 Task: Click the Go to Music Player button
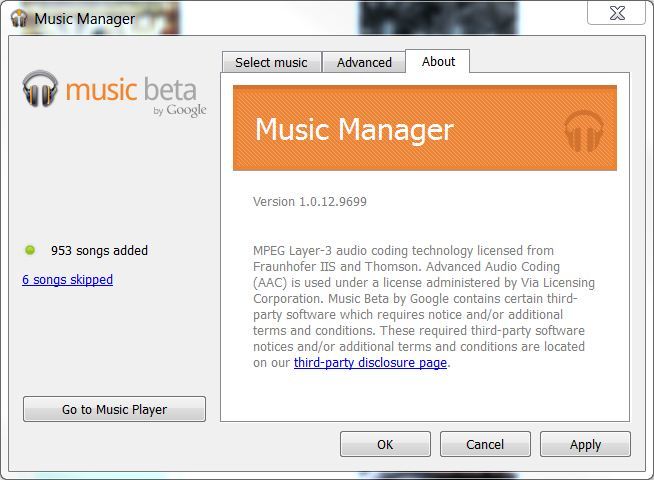pos(114,409)
